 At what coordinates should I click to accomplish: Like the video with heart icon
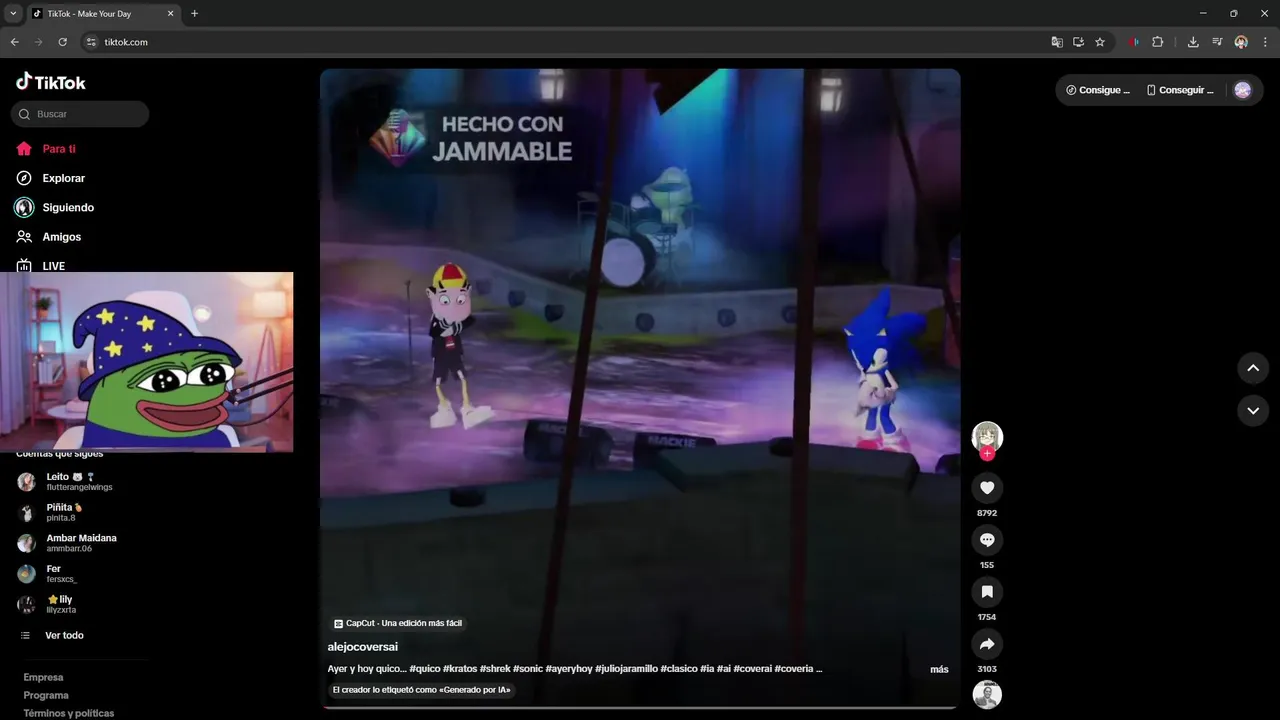click(x=987, y=488)
